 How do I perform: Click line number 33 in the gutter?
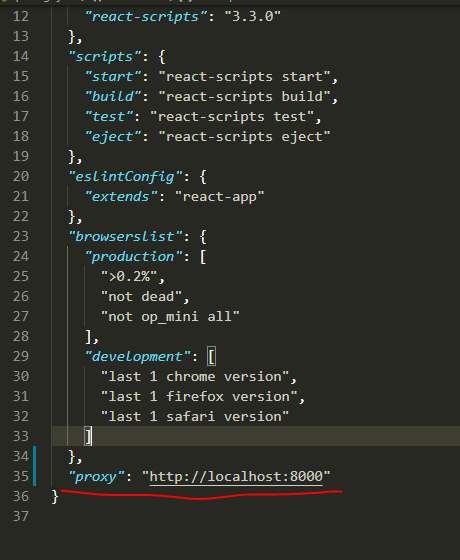21,436
